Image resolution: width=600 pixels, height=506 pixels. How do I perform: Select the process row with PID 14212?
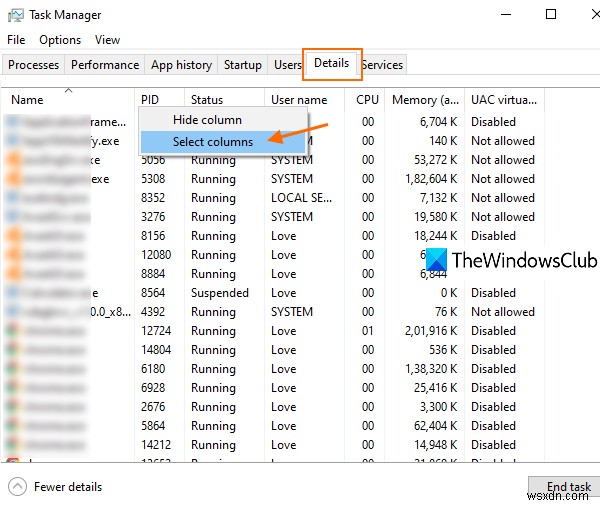point(272,445)
